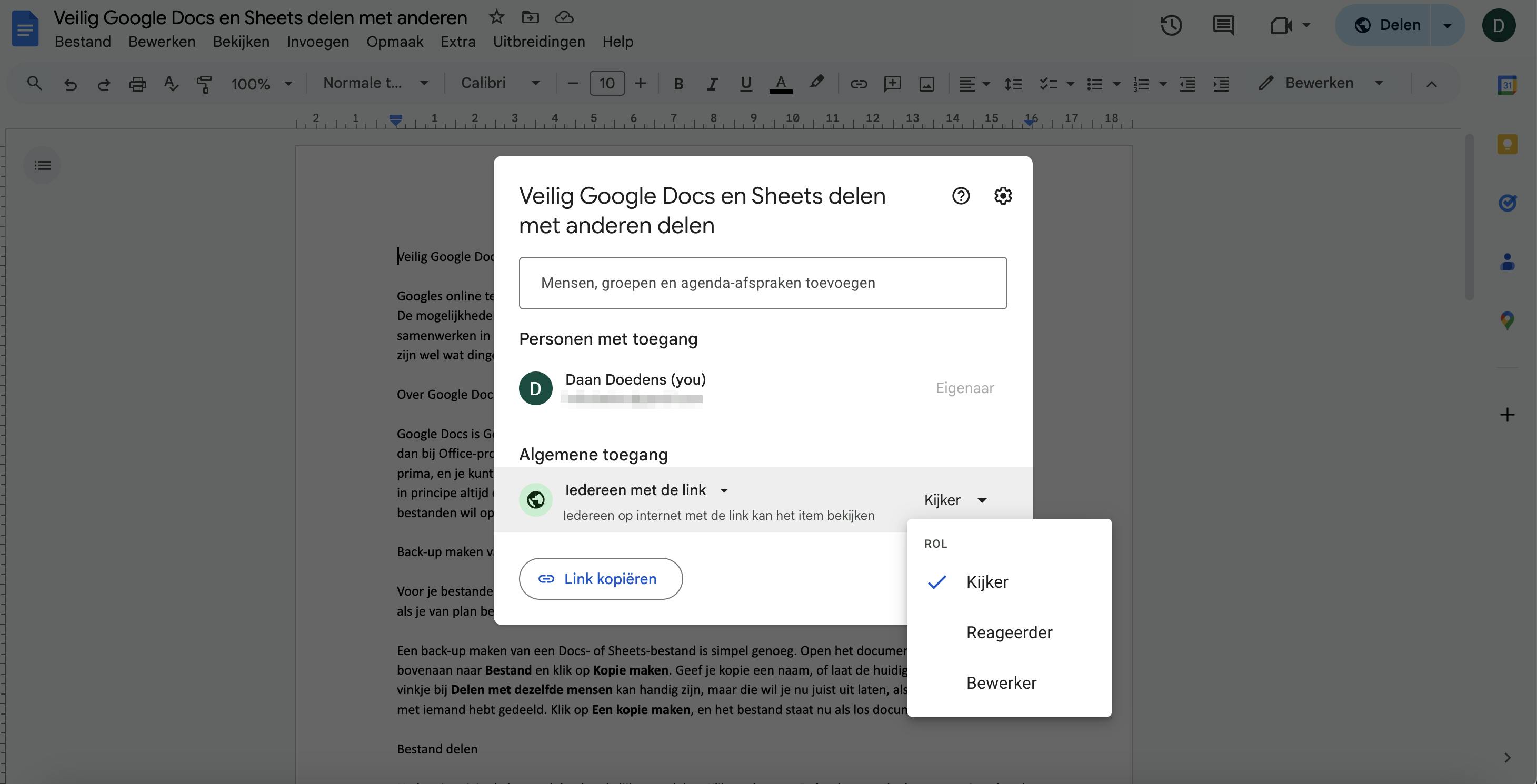Image resolution: width=1537 pixels, height=784 pixels.
Task: Open Google Keep side panel icon
Action: point(1507,144)
